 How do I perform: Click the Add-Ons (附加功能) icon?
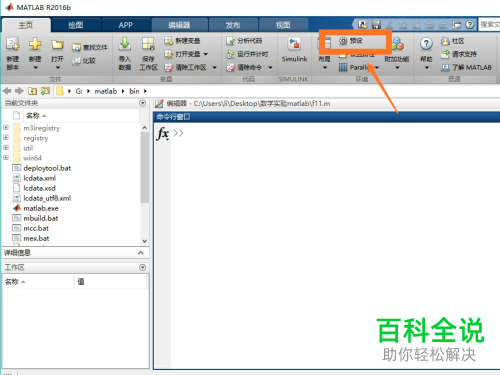397,44
